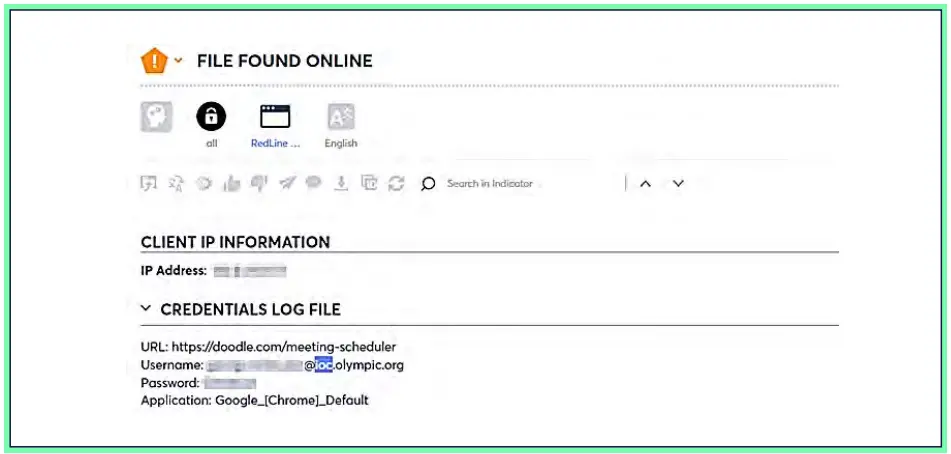Select the black padlock icon labeled all
951x454 pixels.
pyautogui.click(x=211, y=116)
